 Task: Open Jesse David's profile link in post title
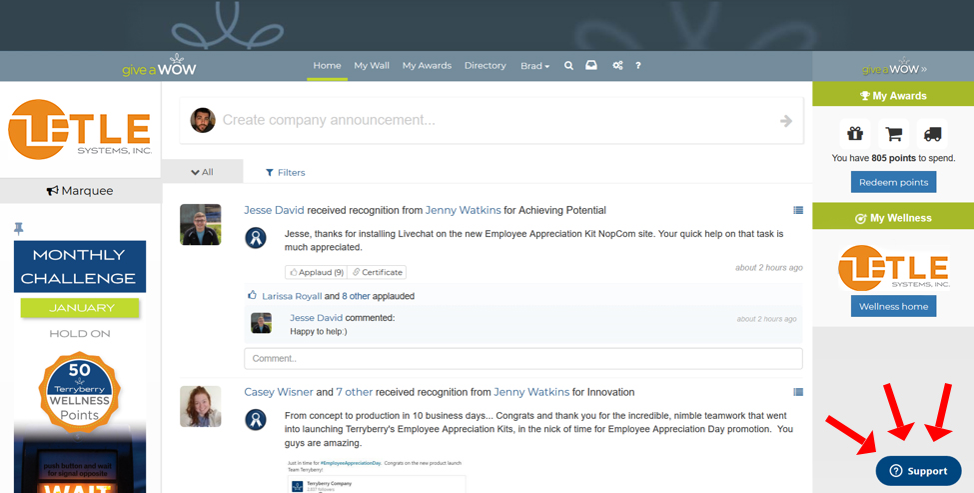pos(274,210)
